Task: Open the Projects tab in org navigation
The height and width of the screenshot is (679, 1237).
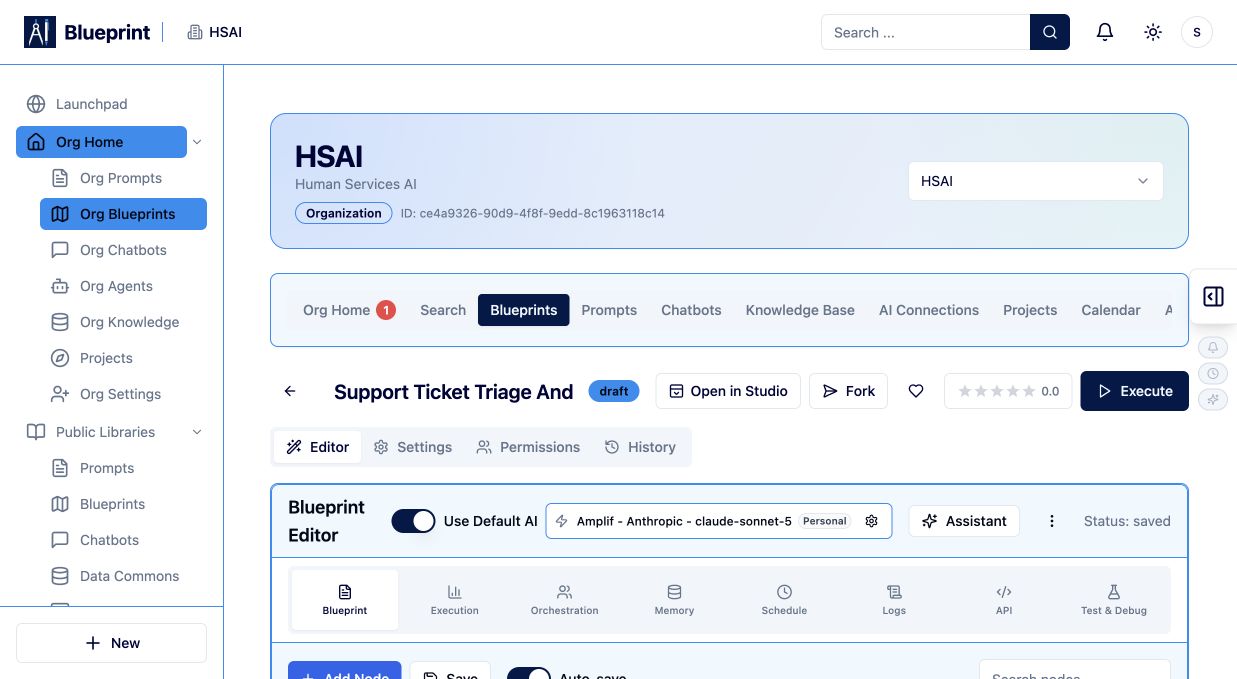Action: click(x=1030, y=310)
